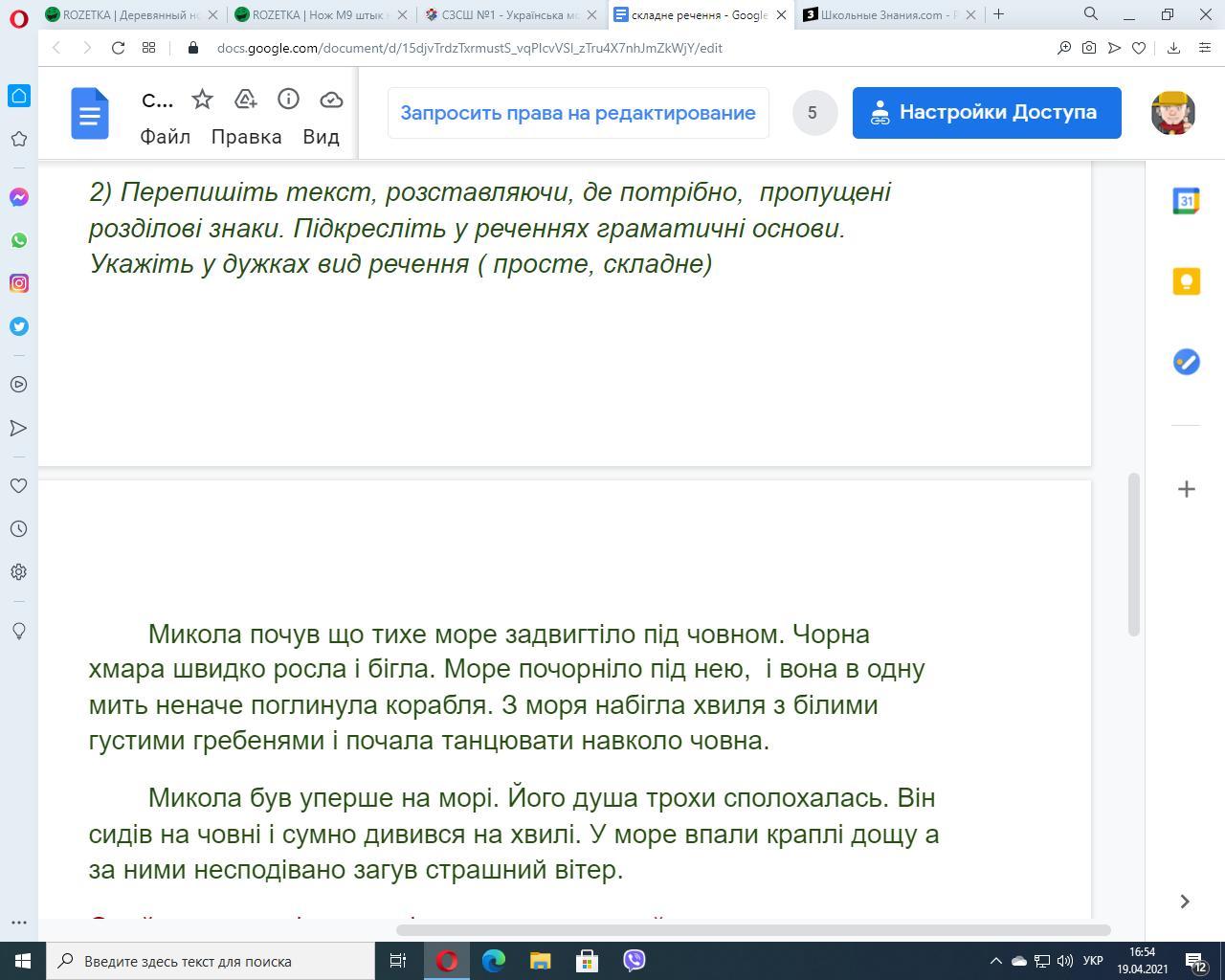The image size is (1225, 980).
Task: Open Instagram in Opera sidebar
Action: tap(18, 283)
